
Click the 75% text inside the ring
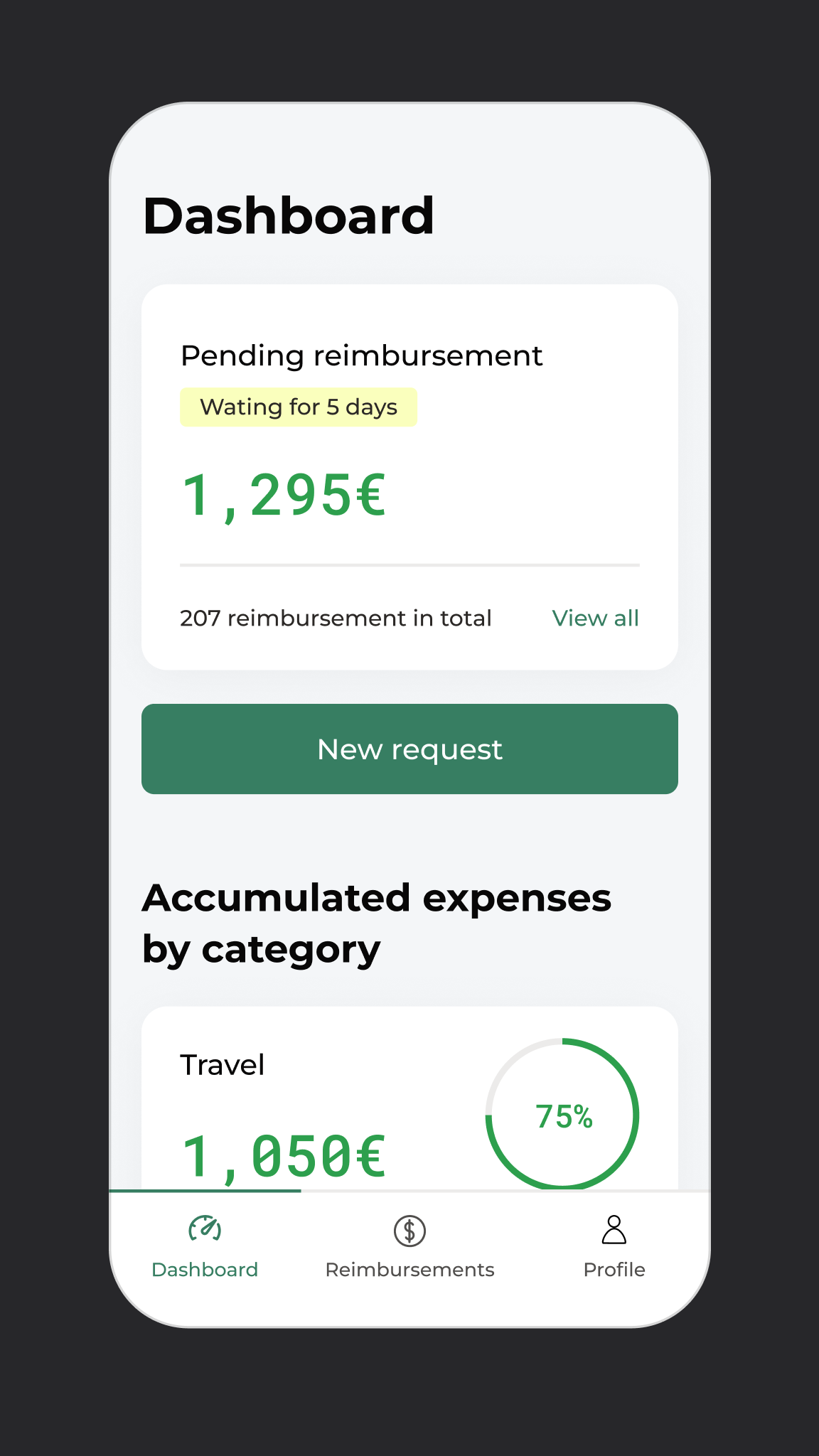564,1116
